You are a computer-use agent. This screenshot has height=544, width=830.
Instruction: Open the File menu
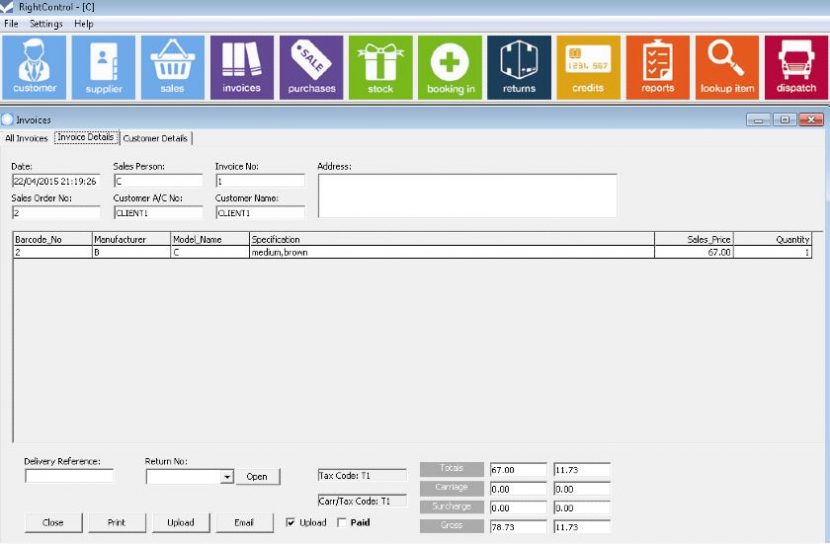point(11,24)
